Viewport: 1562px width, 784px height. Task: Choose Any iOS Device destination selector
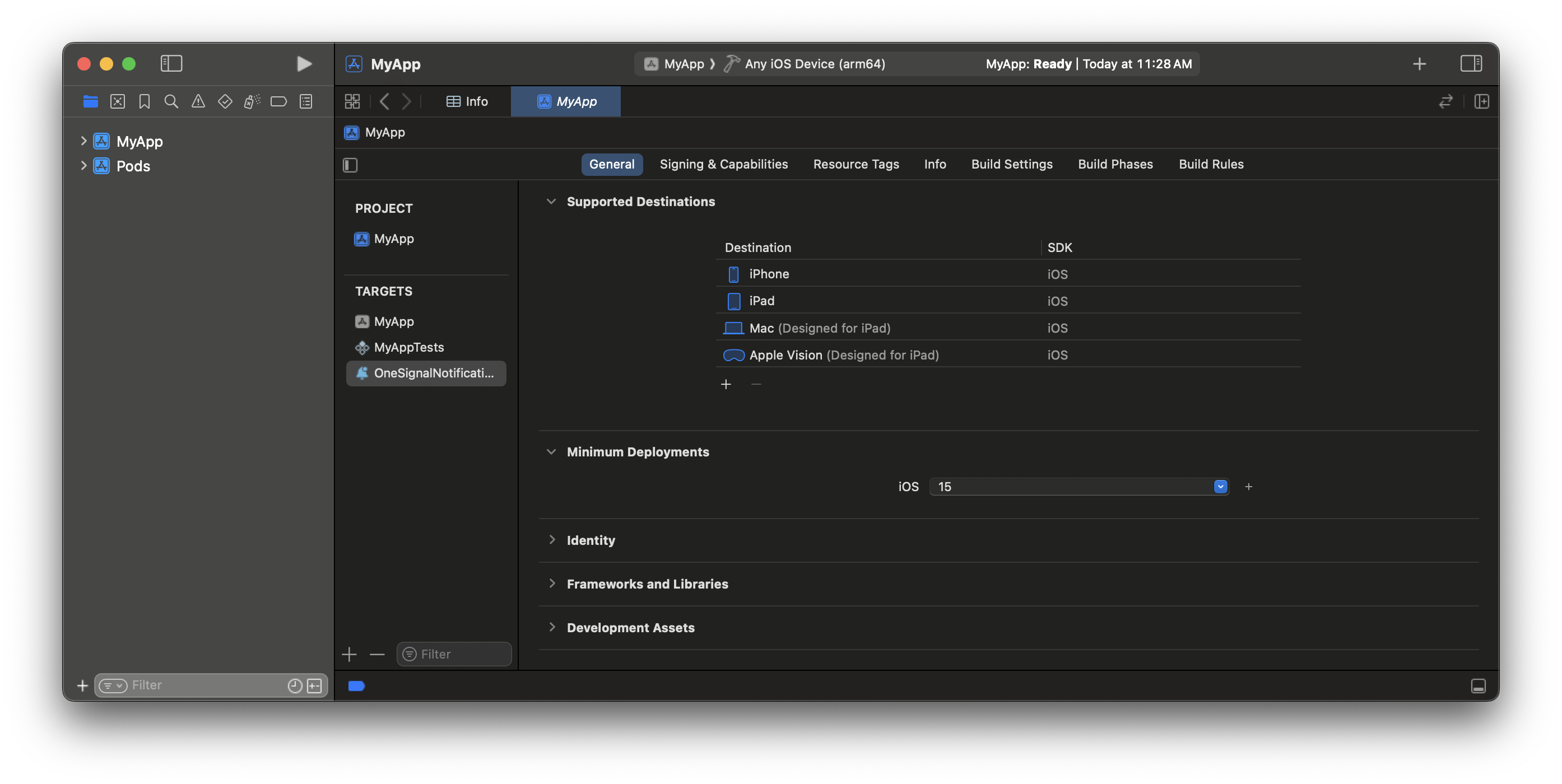pyautogui.click(x=805, y=64)
